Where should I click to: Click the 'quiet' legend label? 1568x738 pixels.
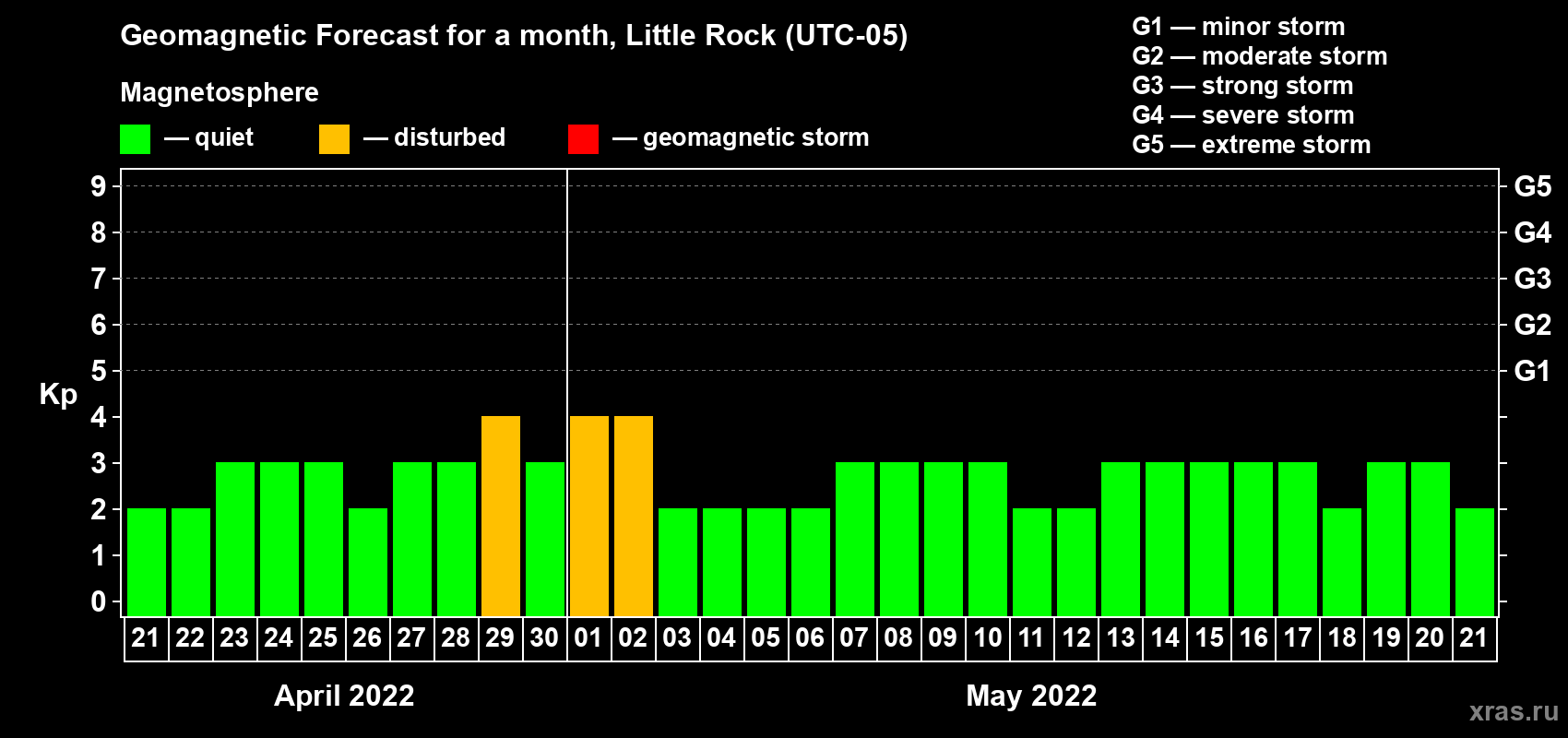[x=224, y=137]
